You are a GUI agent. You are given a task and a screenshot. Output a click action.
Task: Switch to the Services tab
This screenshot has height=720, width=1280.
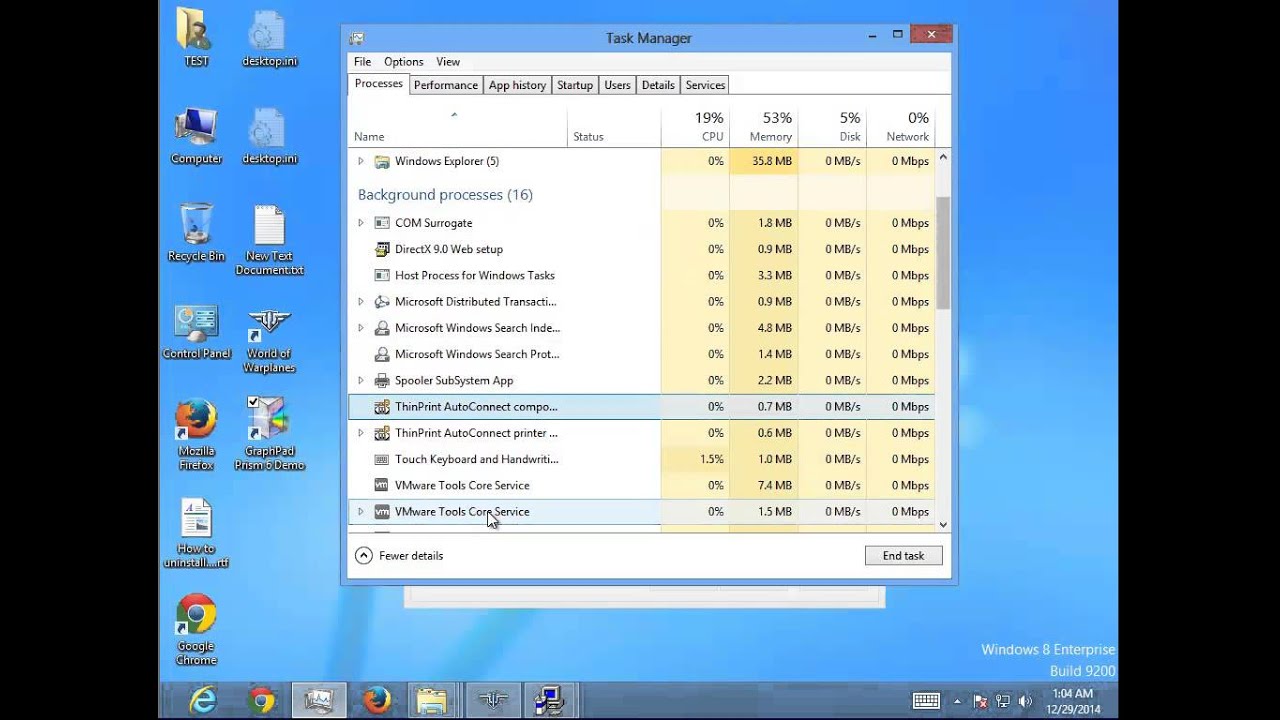click(705, 85)
